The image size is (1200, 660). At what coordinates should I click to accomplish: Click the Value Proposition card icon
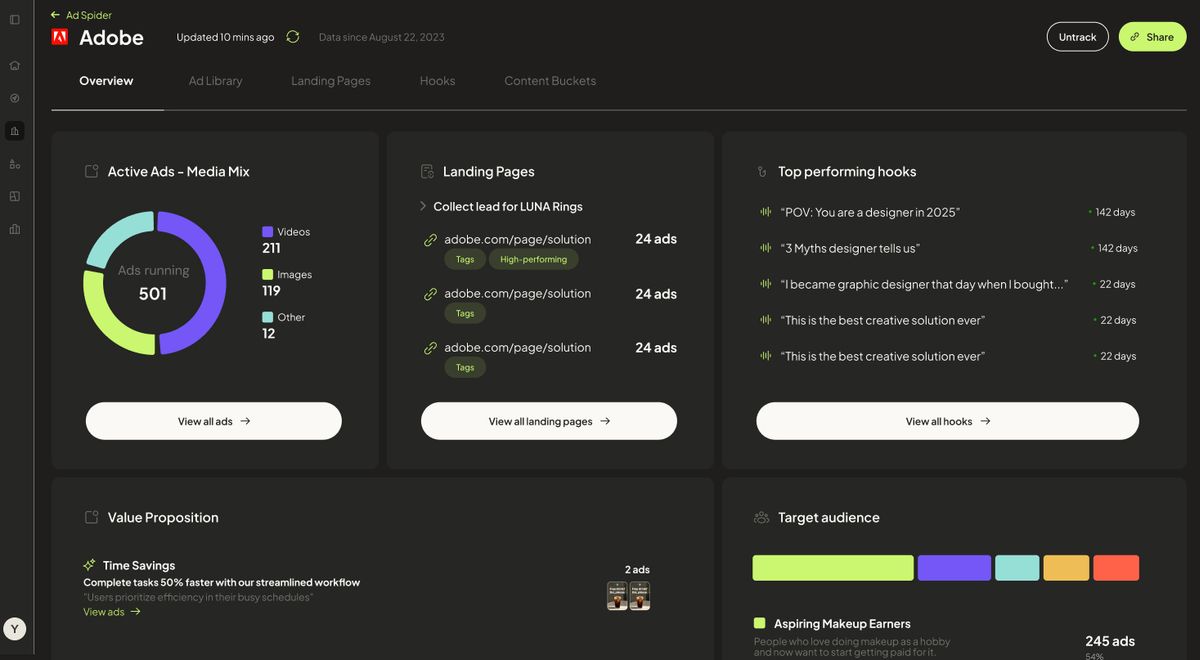point(92,517)
